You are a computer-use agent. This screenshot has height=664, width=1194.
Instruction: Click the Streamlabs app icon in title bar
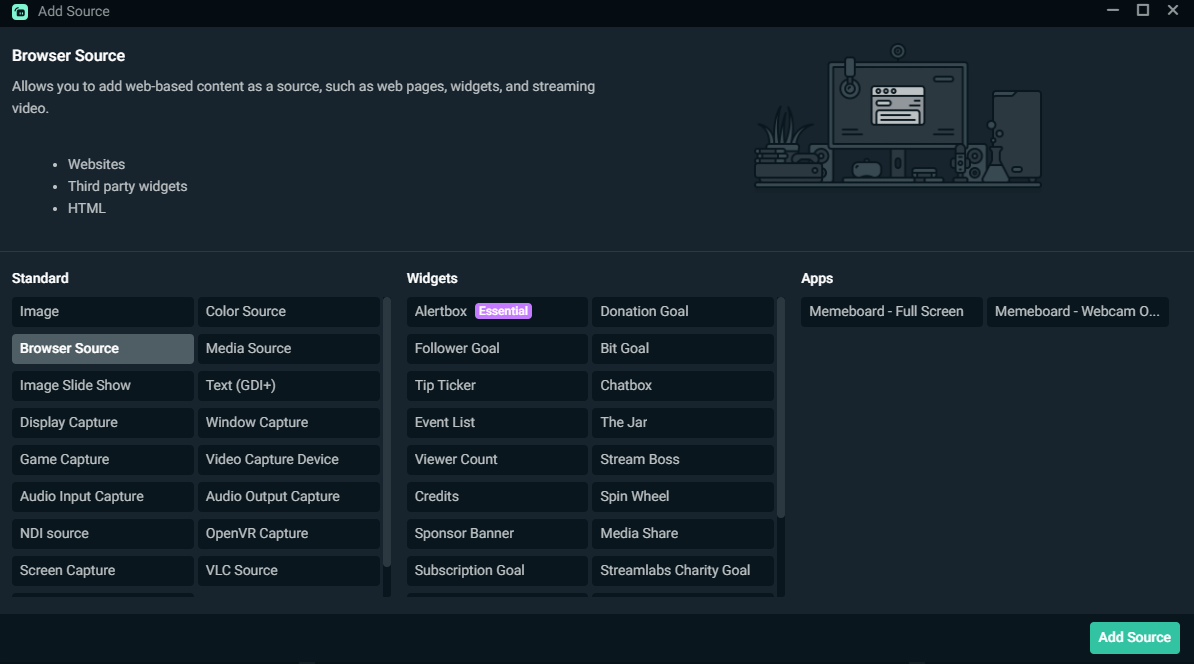click(20, 12)
